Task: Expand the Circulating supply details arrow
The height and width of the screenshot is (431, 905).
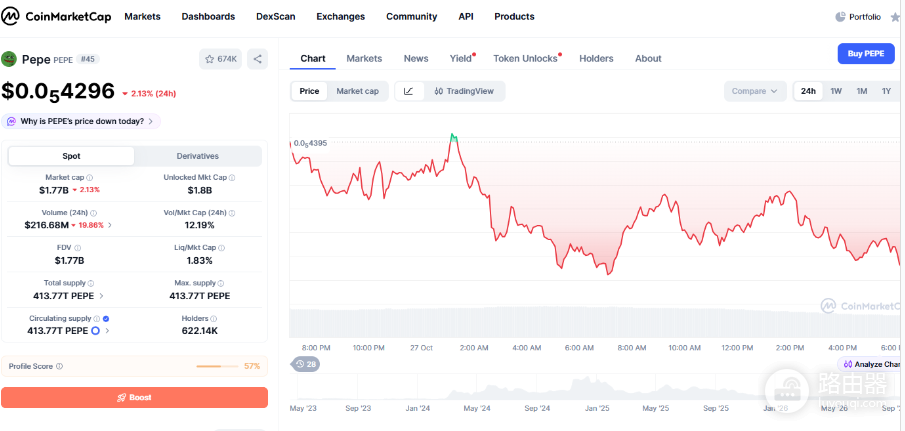Action: 107,331
